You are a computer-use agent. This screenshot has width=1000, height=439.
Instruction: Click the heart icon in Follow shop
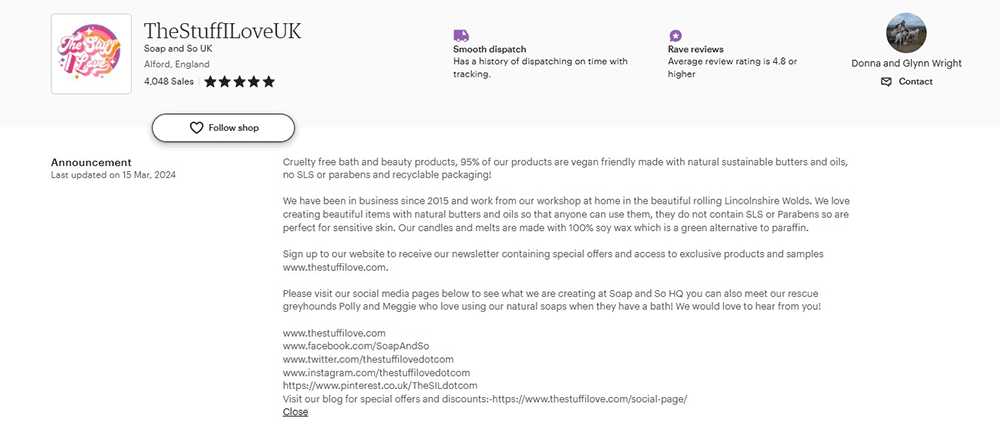click(x=196, y=128)
